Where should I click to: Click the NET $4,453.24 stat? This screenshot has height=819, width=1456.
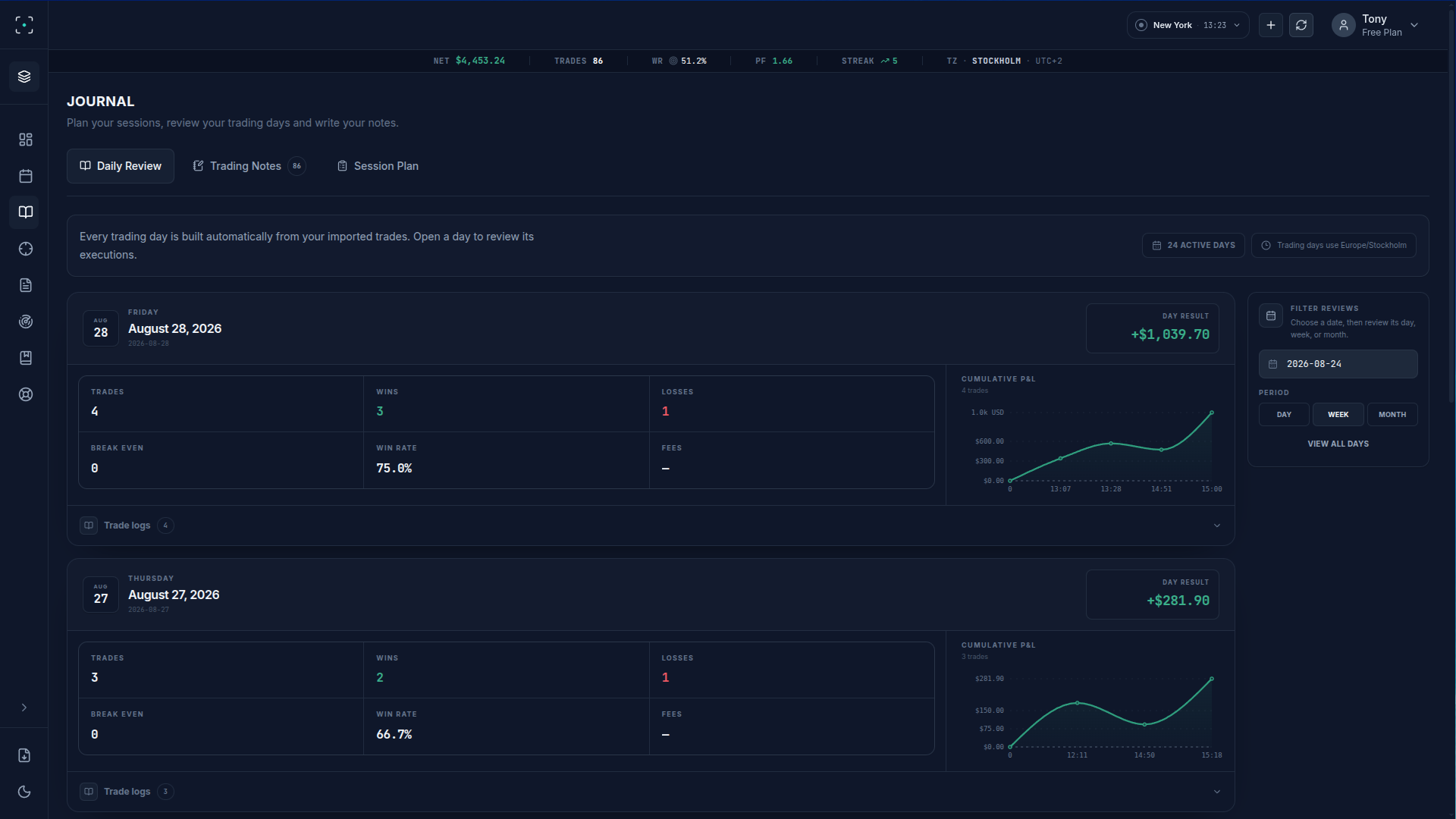pyautogui.click(x=469, y=61)
